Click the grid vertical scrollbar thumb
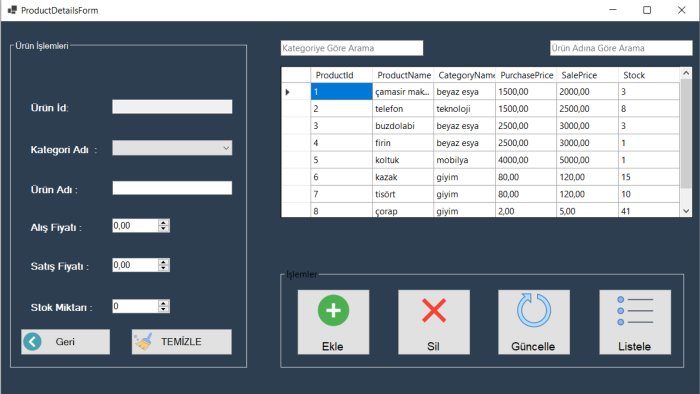The height and width of the screenshot is (394, 700). point(686,133)
